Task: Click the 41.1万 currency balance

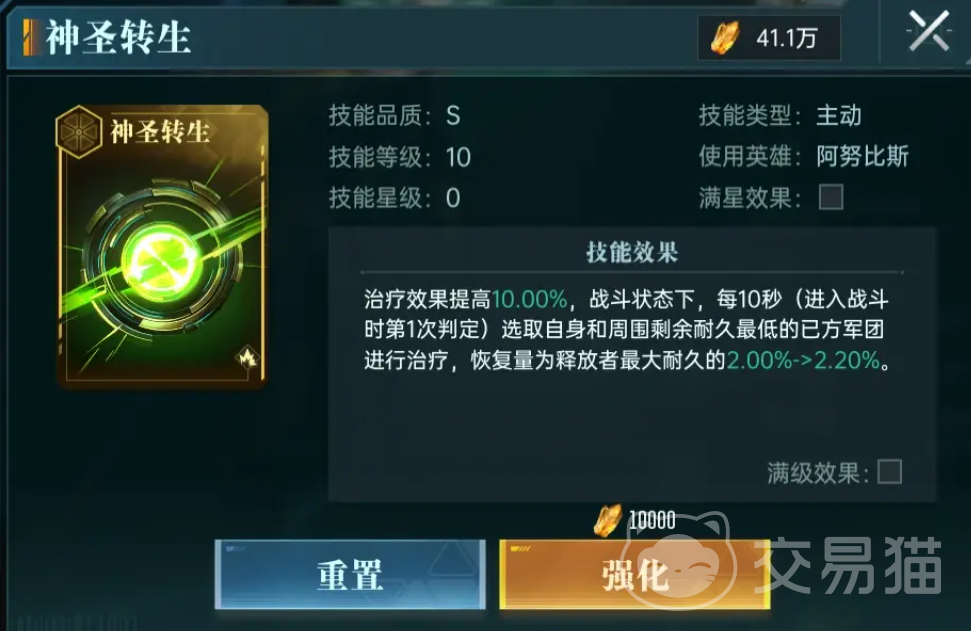Action: pos(786,38)
